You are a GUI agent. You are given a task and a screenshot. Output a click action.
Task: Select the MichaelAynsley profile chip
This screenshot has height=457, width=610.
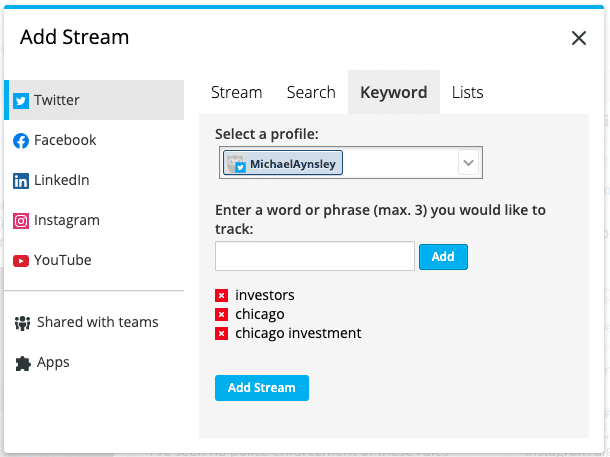(283, 163)
